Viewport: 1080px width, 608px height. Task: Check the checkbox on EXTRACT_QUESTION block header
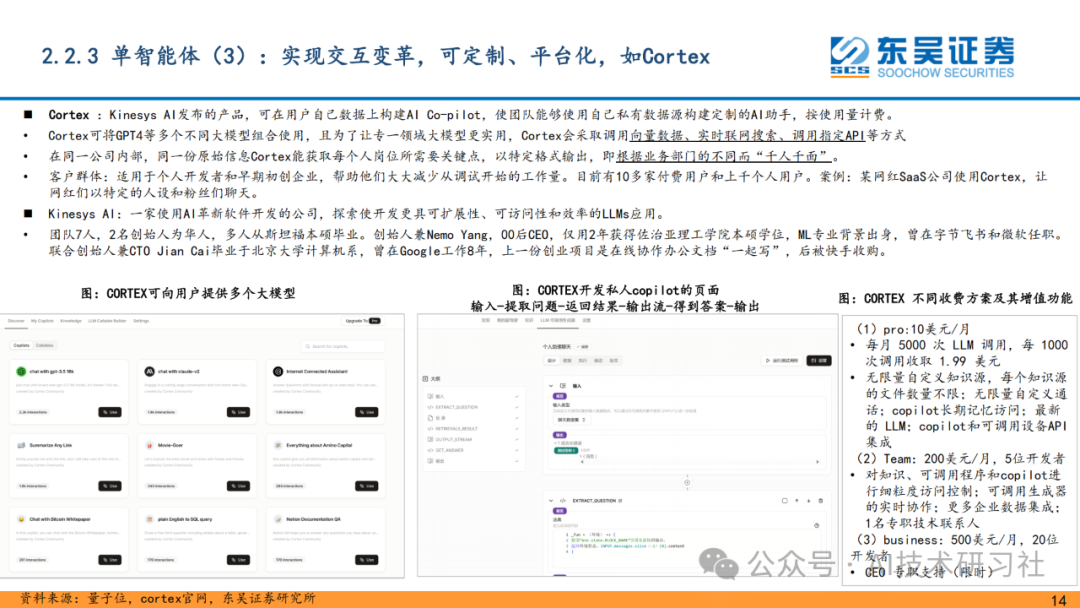785,501
